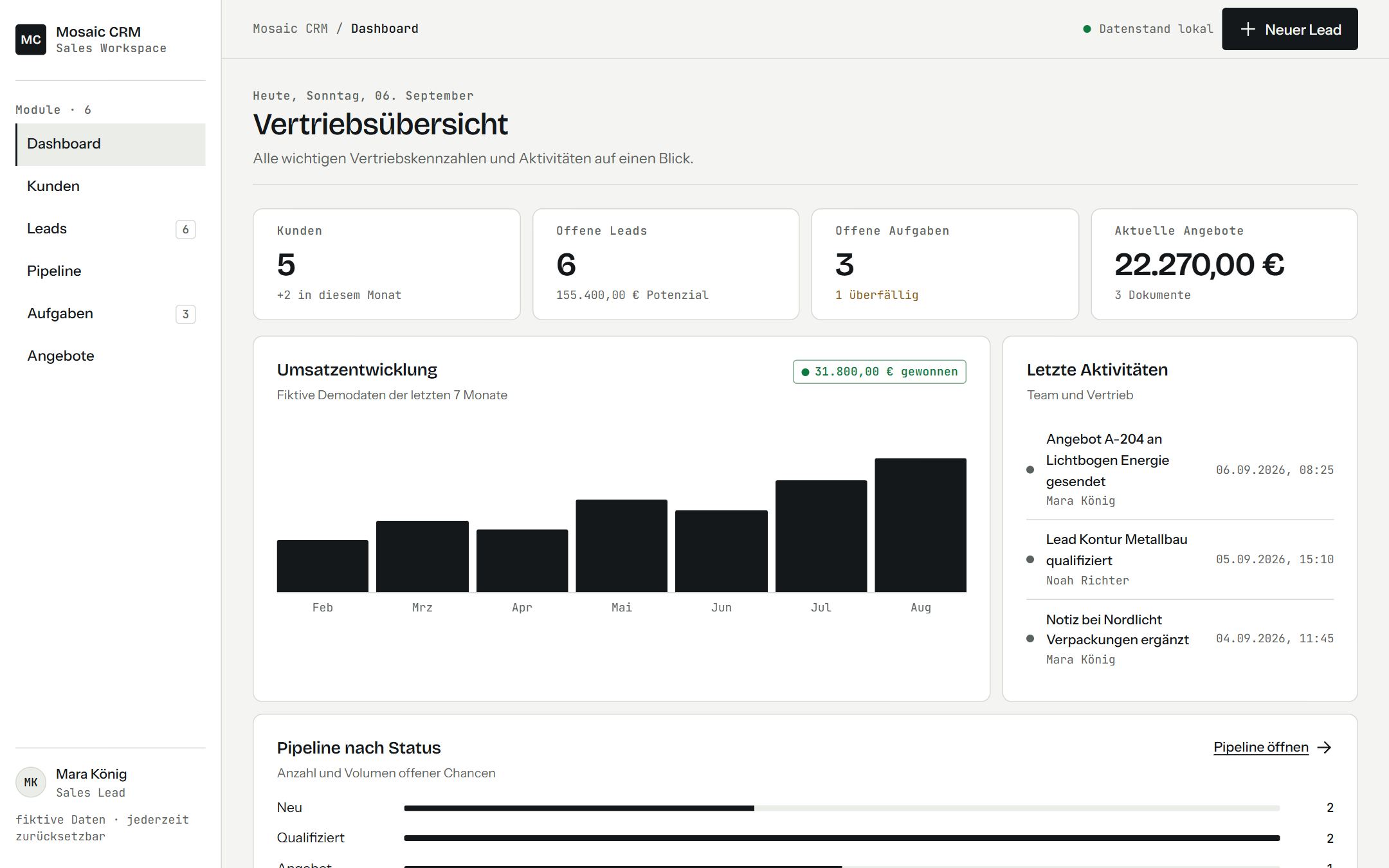Click the Noah Richter author name
The image size is (1389, 868).
[1087, 581]
